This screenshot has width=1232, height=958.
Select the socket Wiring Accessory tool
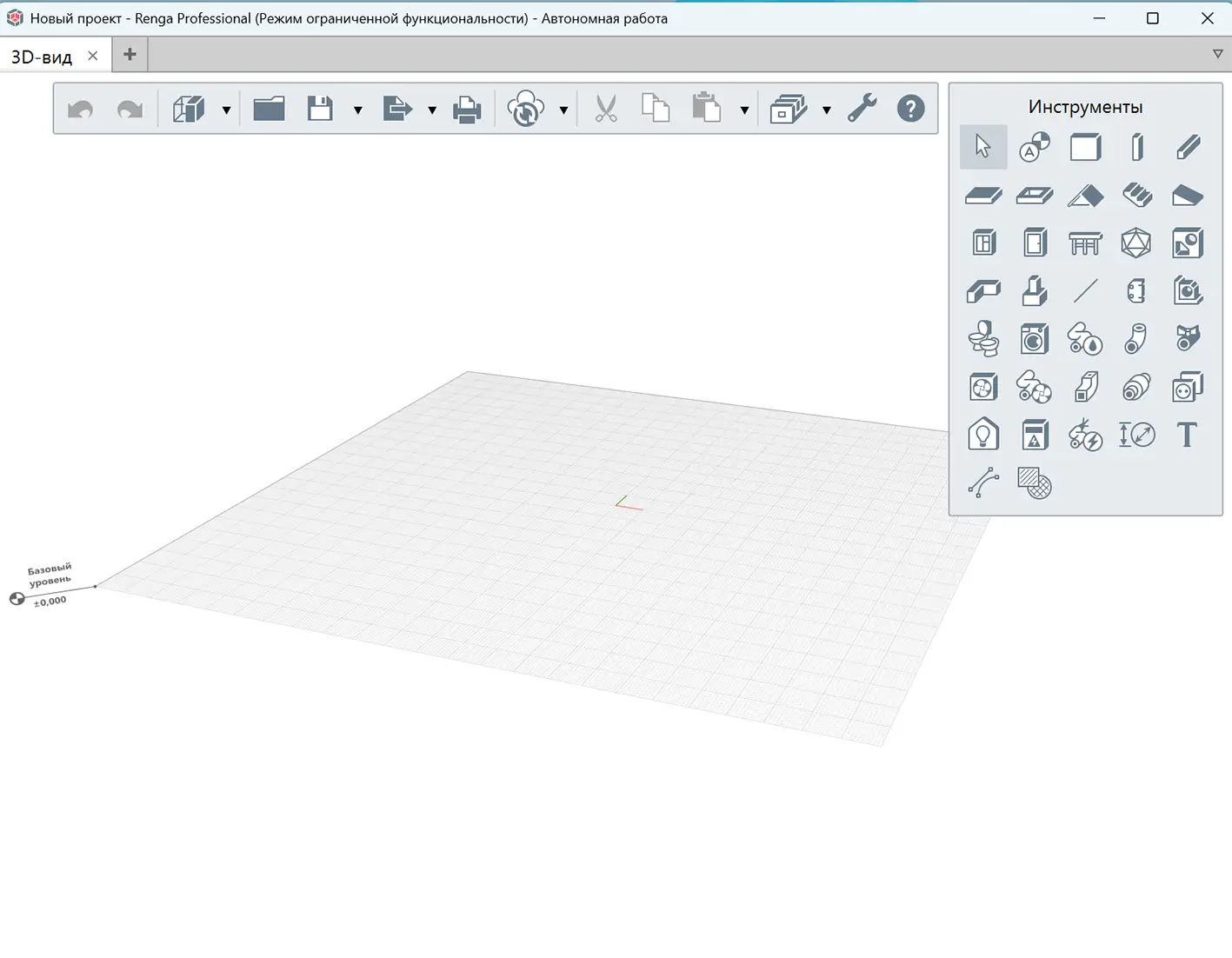coord(1188,387)
